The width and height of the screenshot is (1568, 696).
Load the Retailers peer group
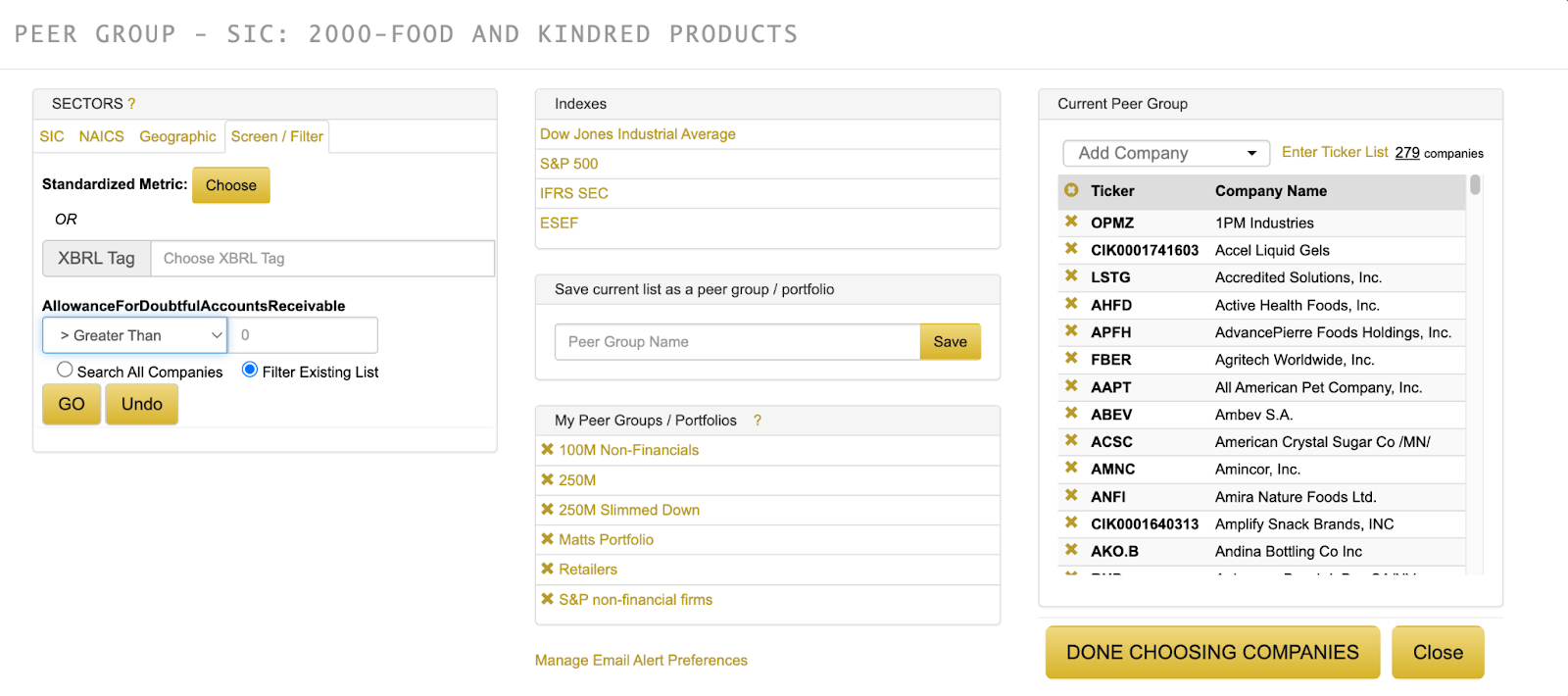coord(588,570)
